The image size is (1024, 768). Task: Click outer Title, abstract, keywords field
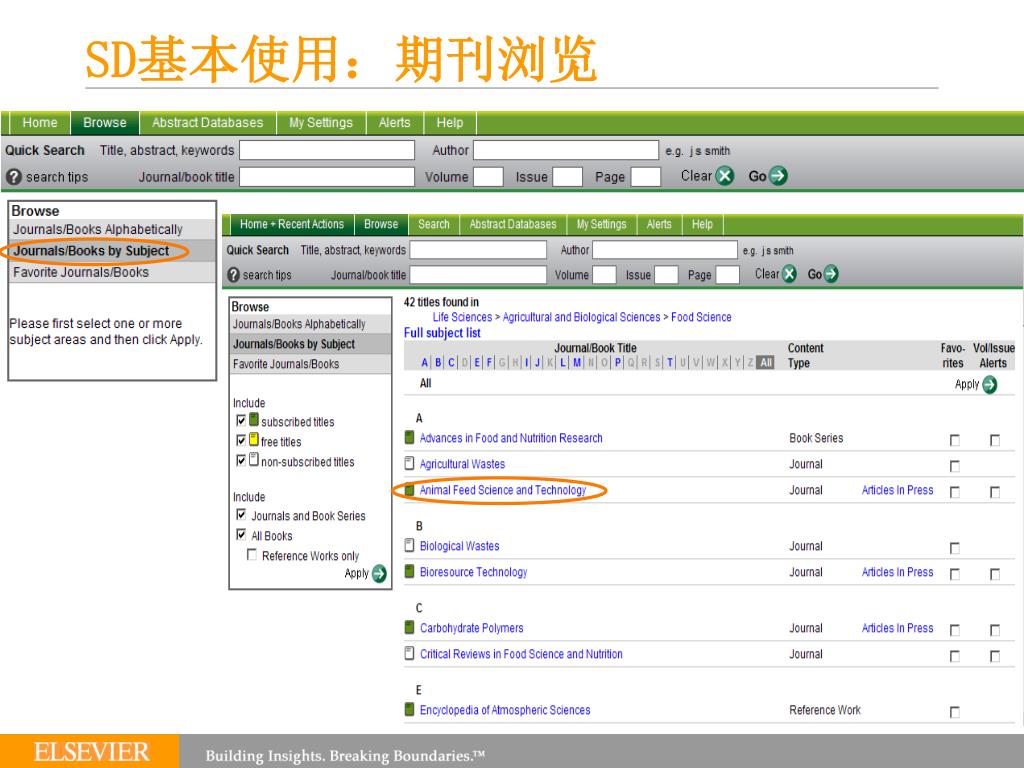[x=327, y=150]
